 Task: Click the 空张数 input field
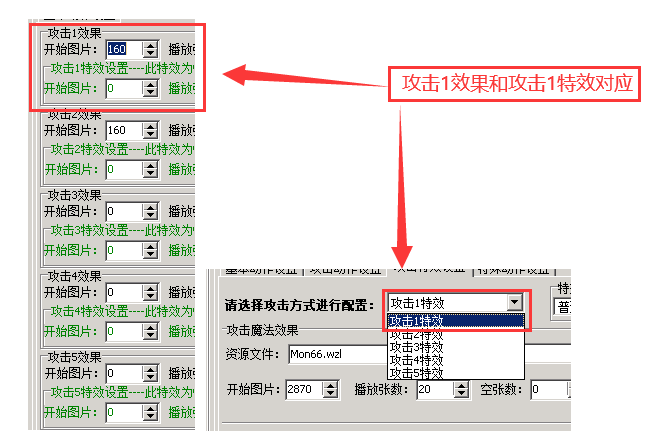tap(546, 389)
